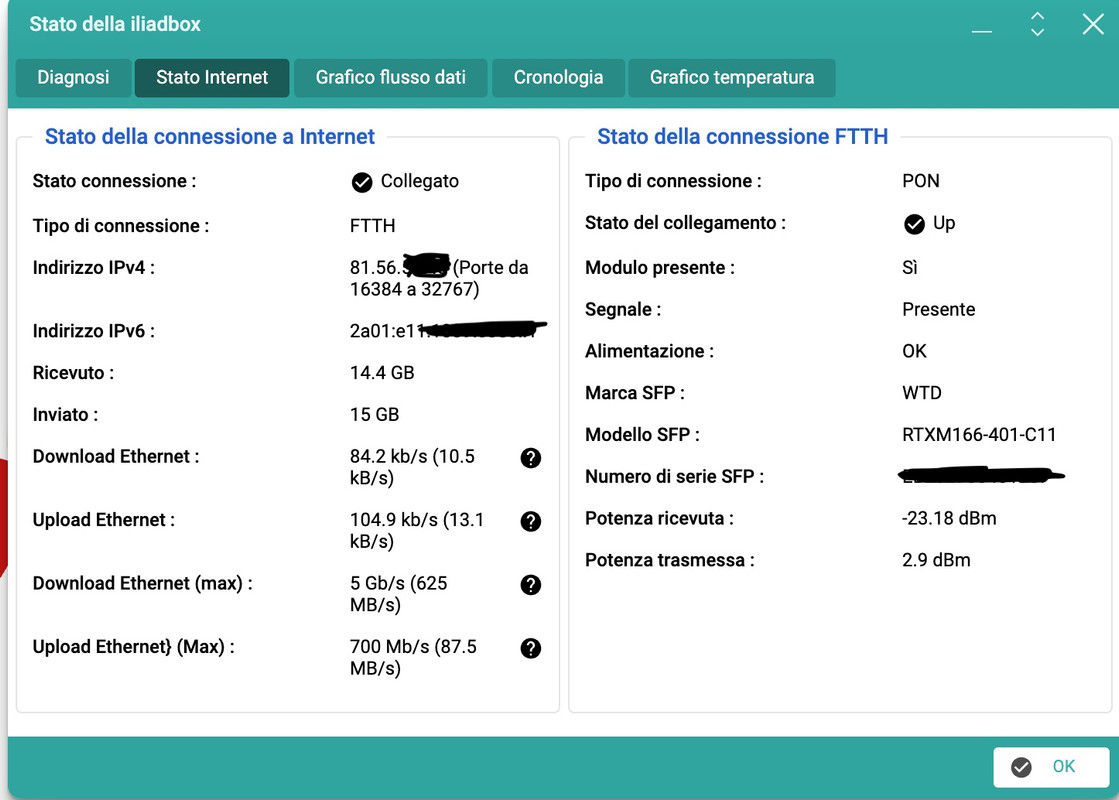Screen dimensions: 1119x800
Task: Select the IPv4 address starting with 81.56
Action: pos(439,278)
